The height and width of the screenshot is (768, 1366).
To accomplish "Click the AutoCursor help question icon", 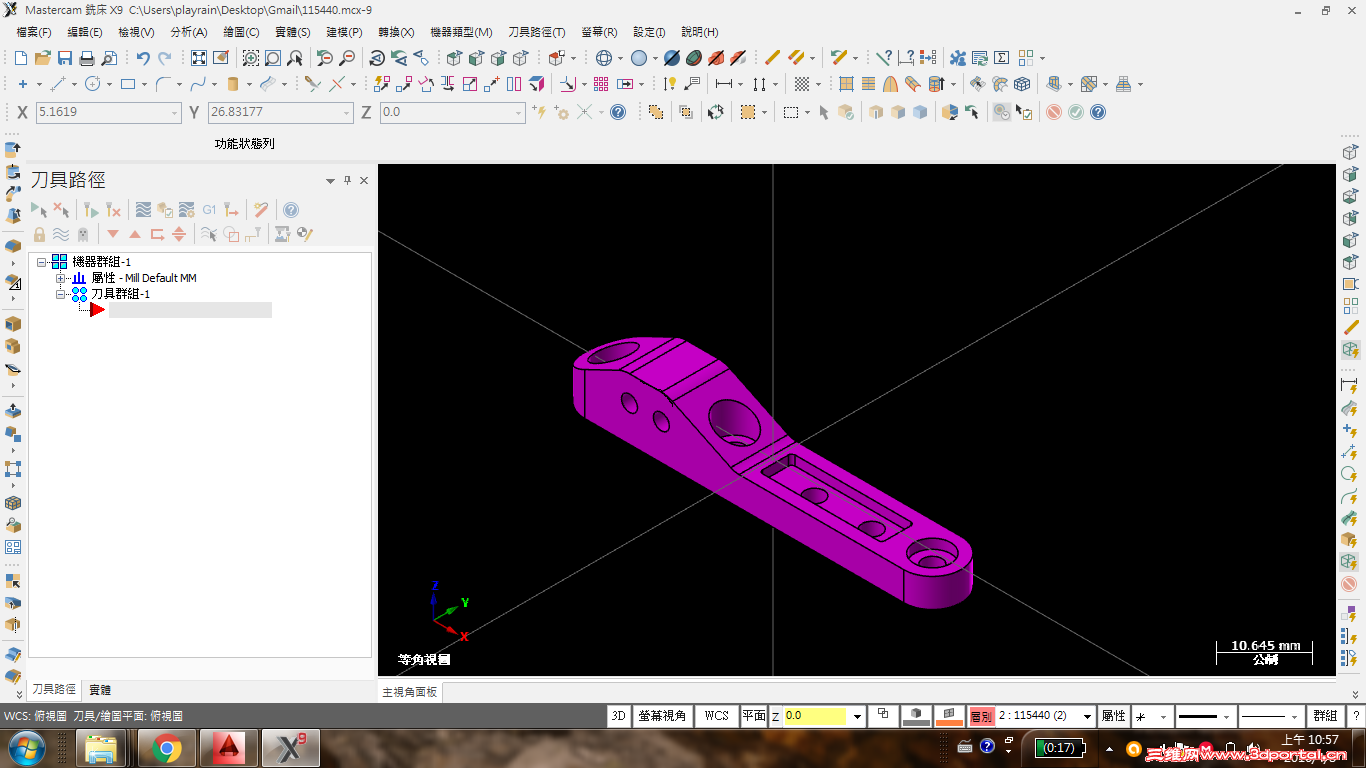I will tap(618, 112).
